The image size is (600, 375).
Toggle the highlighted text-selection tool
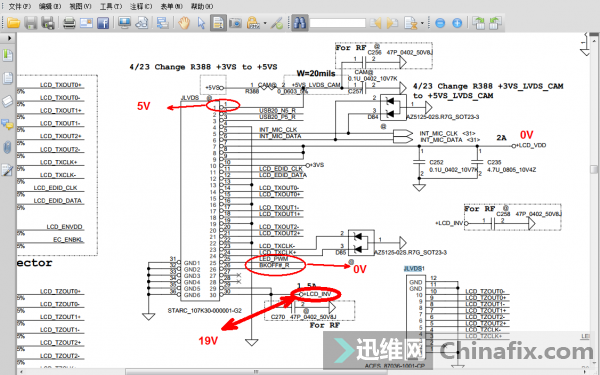(x=218, y=23)
